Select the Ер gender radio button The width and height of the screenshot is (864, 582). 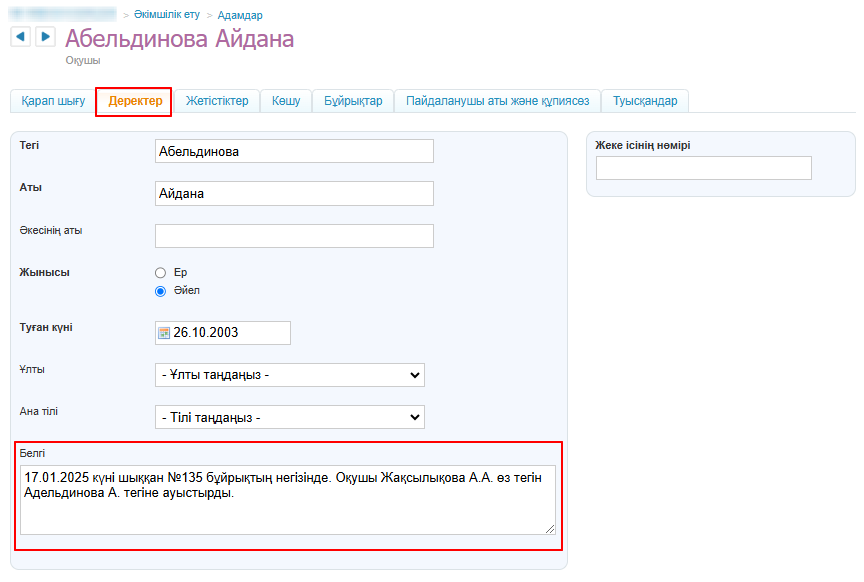160,272
